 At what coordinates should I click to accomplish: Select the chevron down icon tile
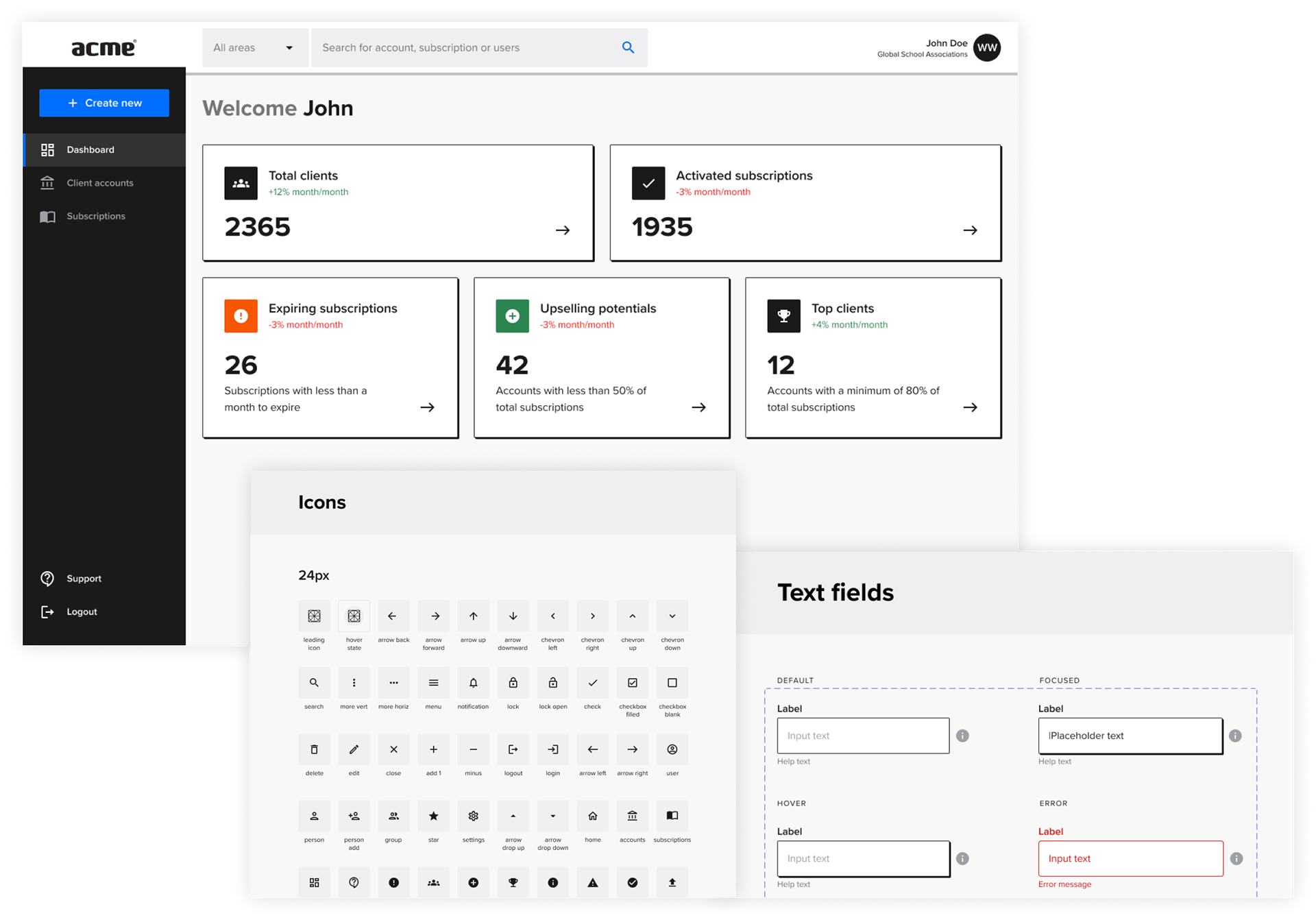(672, 616)
